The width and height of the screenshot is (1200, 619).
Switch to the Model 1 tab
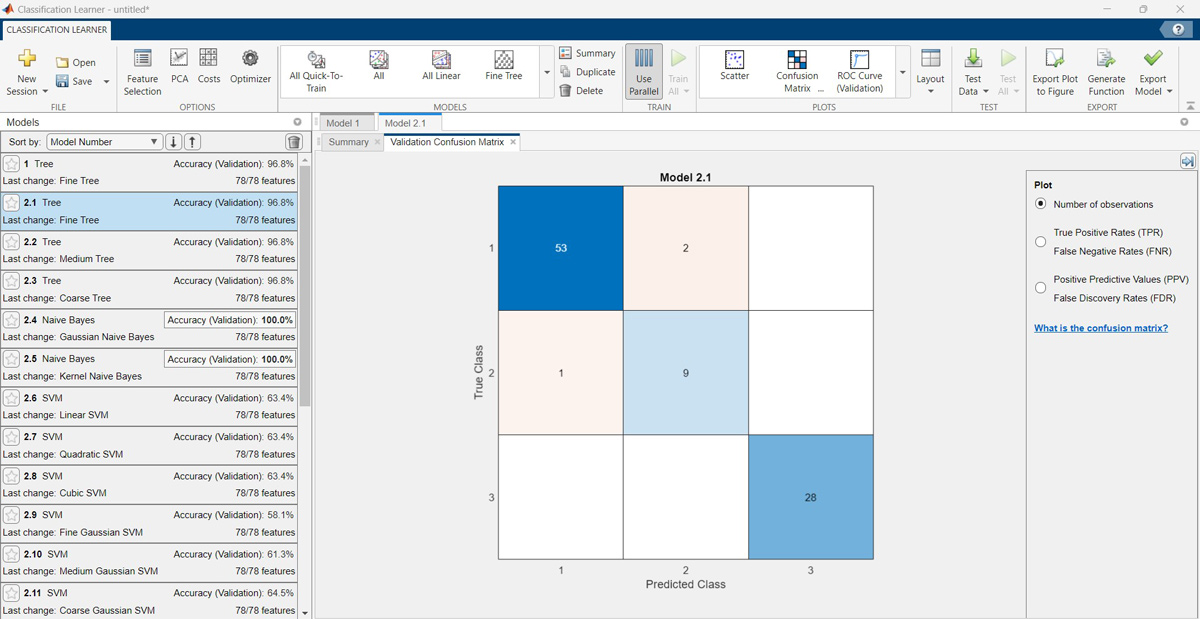[x=345, y=122]
